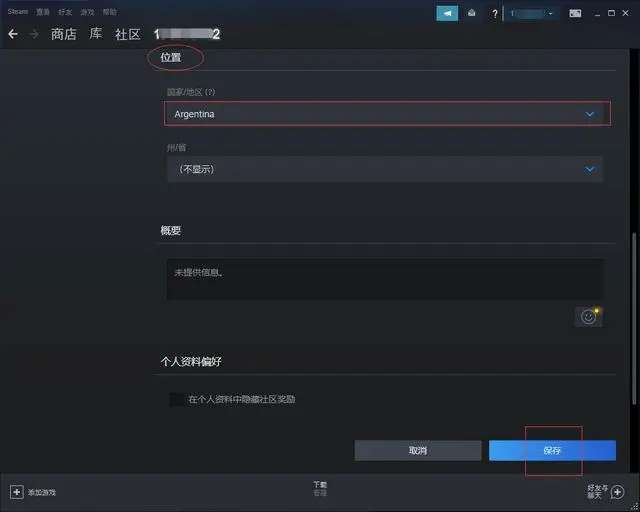Open the 下载 manager at bottom

tap(320, 488)
